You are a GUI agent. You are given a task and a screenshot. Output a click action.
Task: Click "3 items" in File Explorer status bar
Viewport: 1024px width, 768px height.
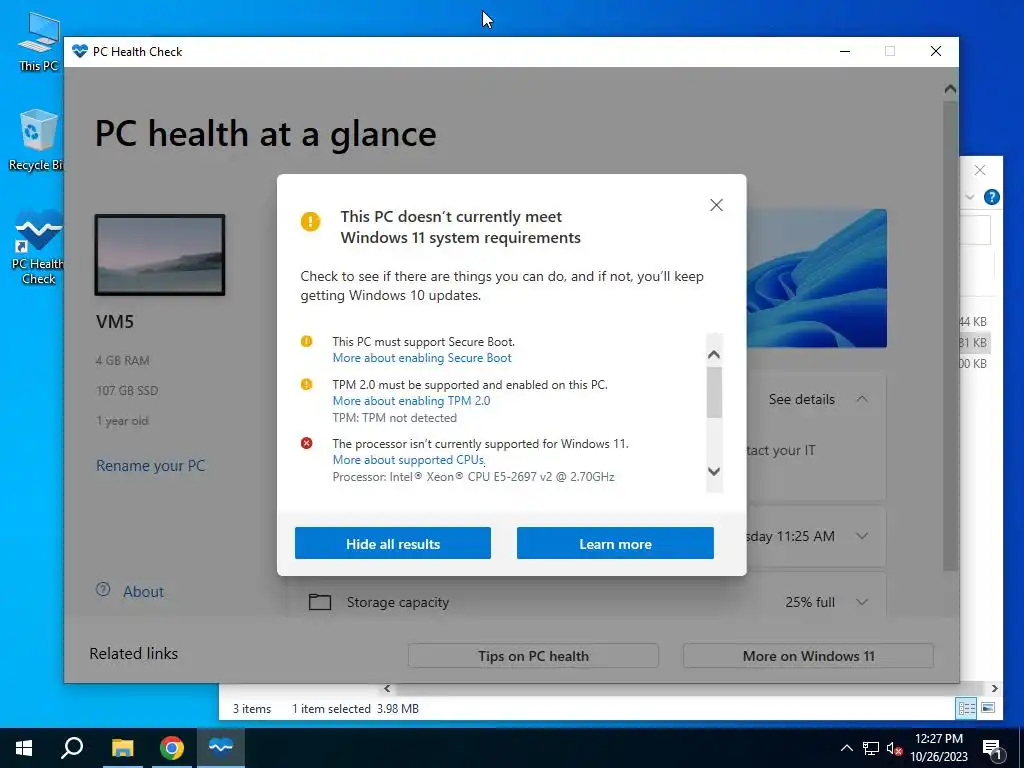(x=252, y=709)
